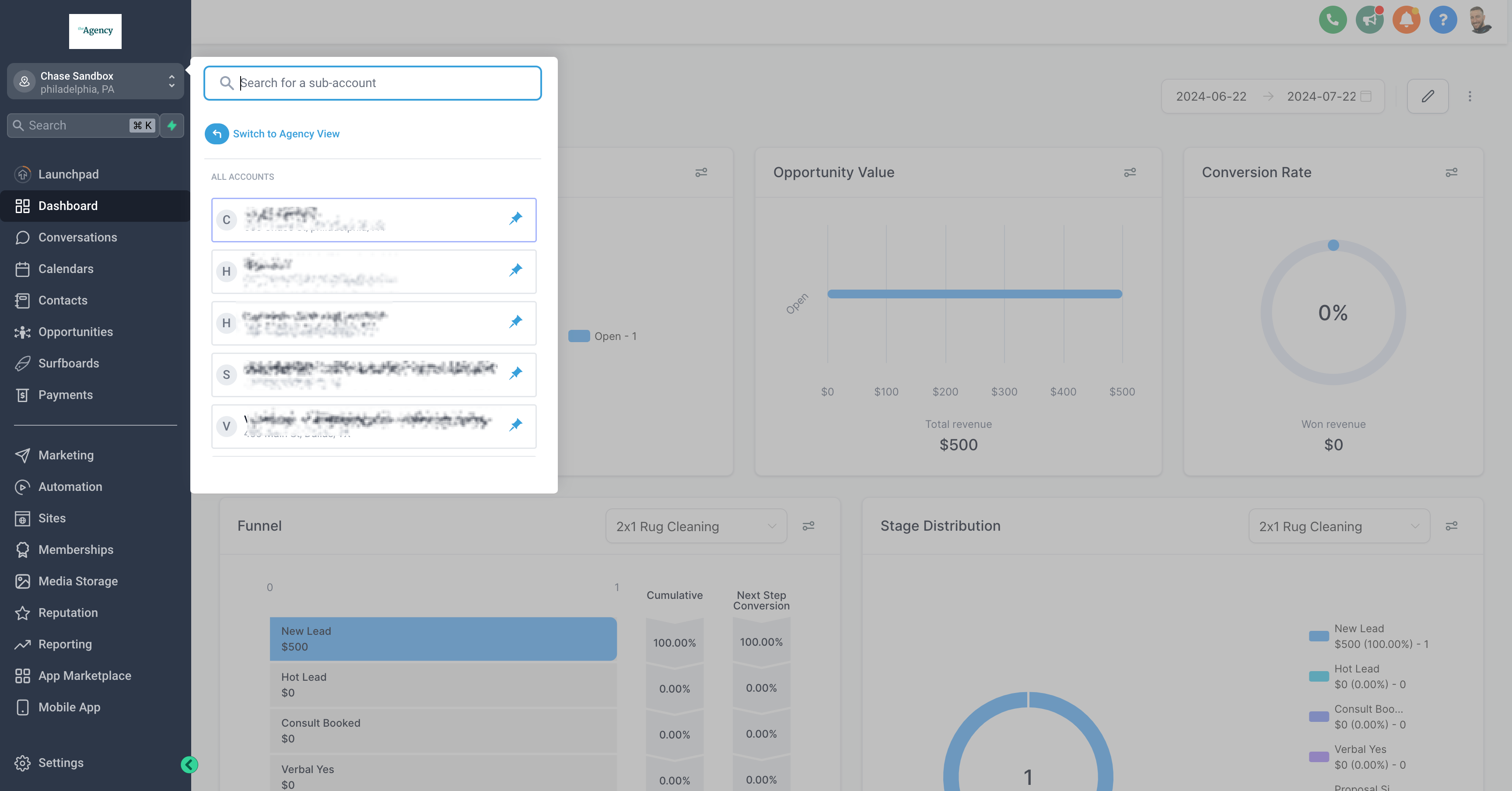Click the Consult Booked $0 funnel row
This screenshot has height=791, width=1512.
[443, 731]
